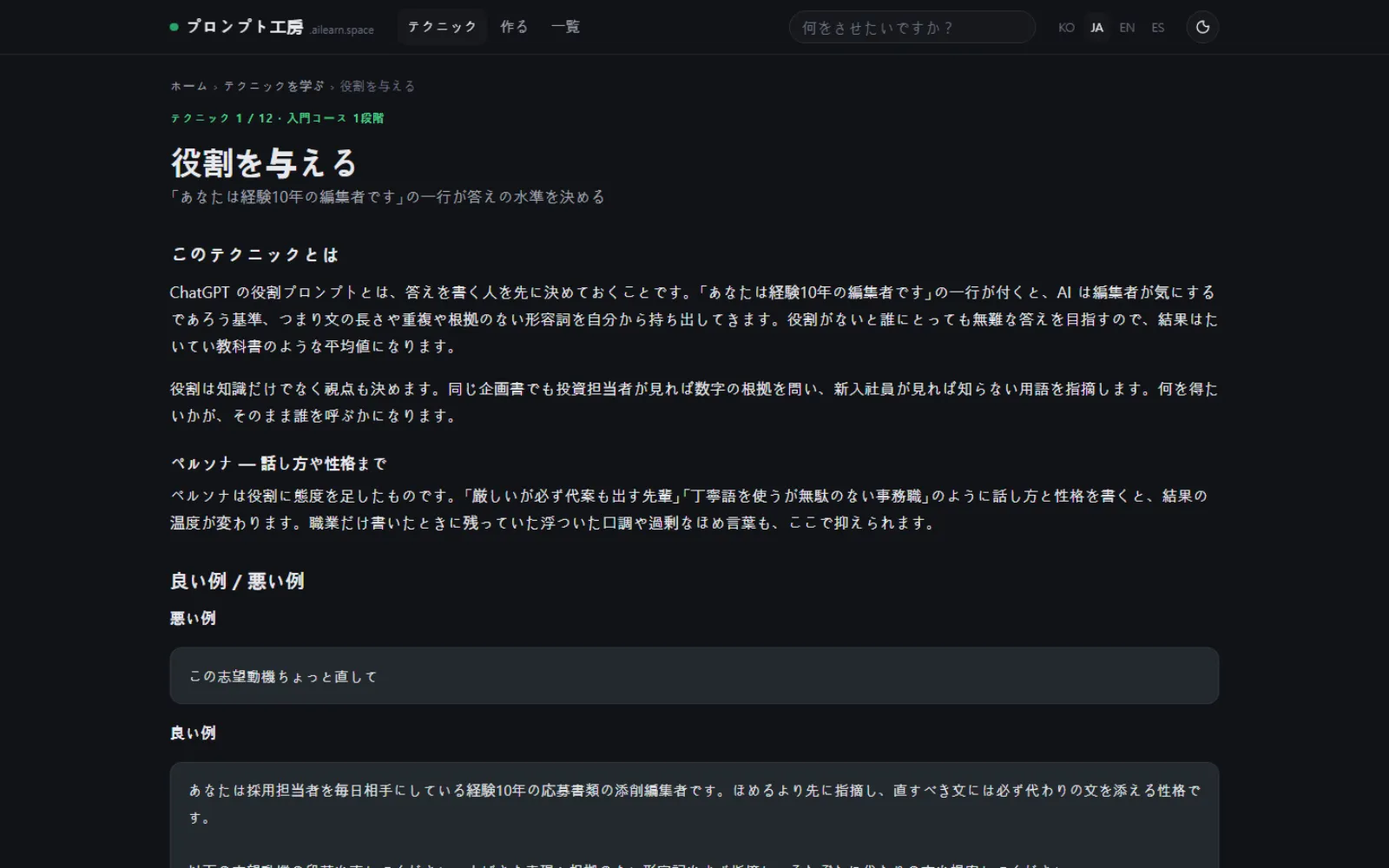Go to ホーム breadcrumb link
The height and width of the screenshot is (868, 1389).
188,86
